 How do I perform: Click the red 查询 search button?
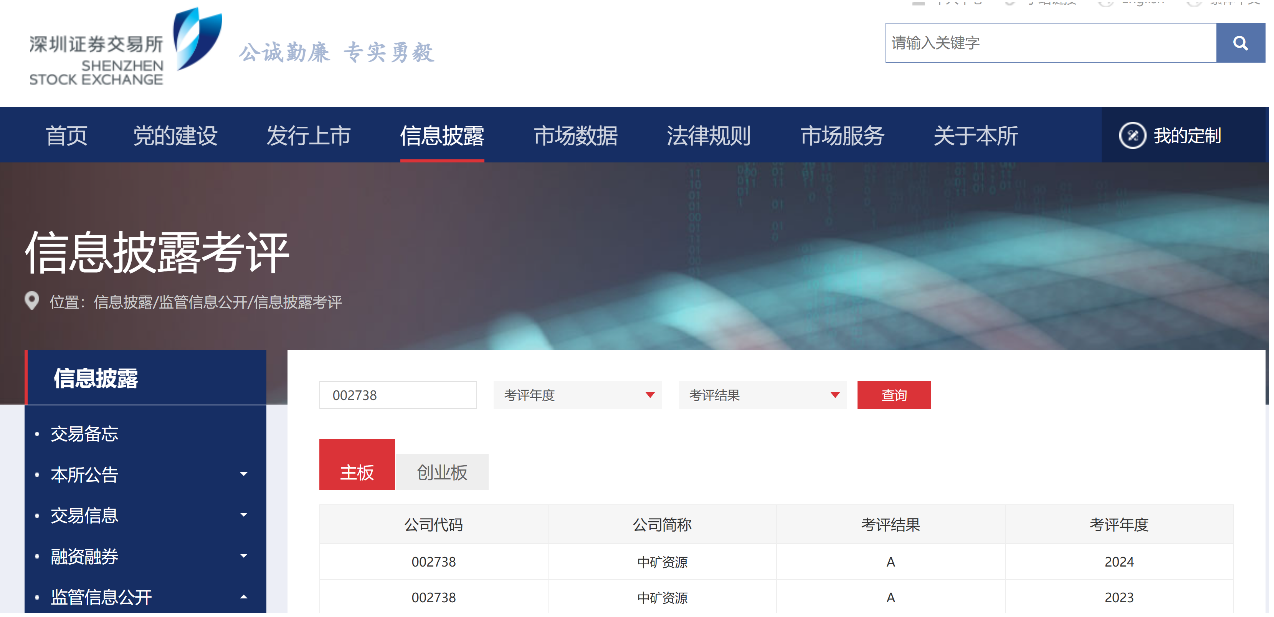coord(893,394)
